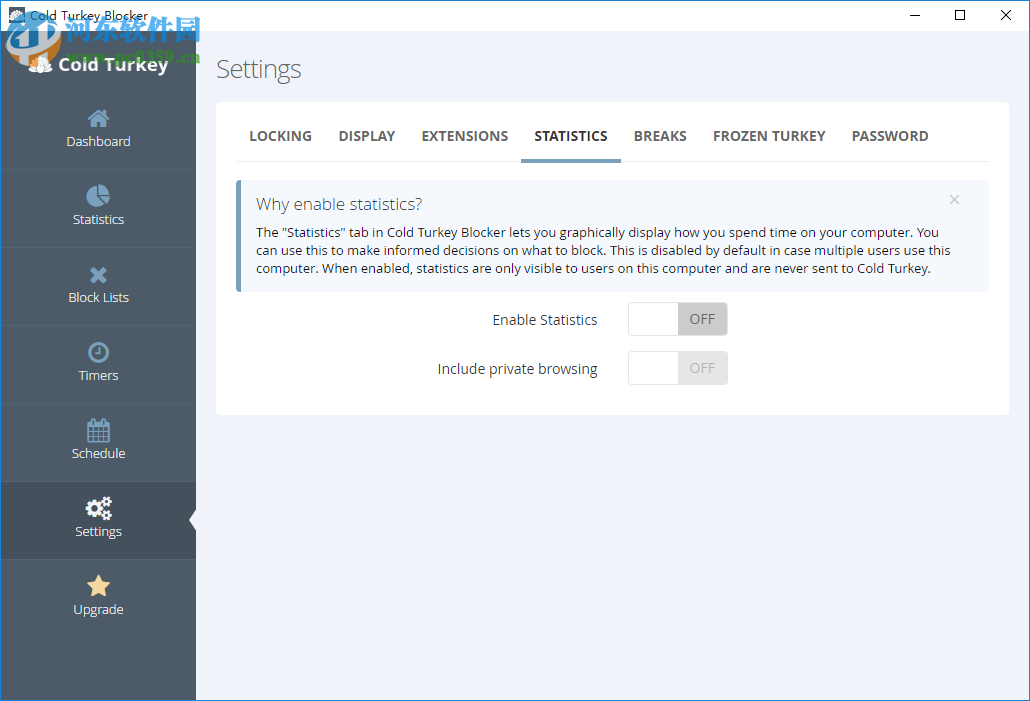
Task: Open the Timers clock icon
Action: click(x=98, y=352)
